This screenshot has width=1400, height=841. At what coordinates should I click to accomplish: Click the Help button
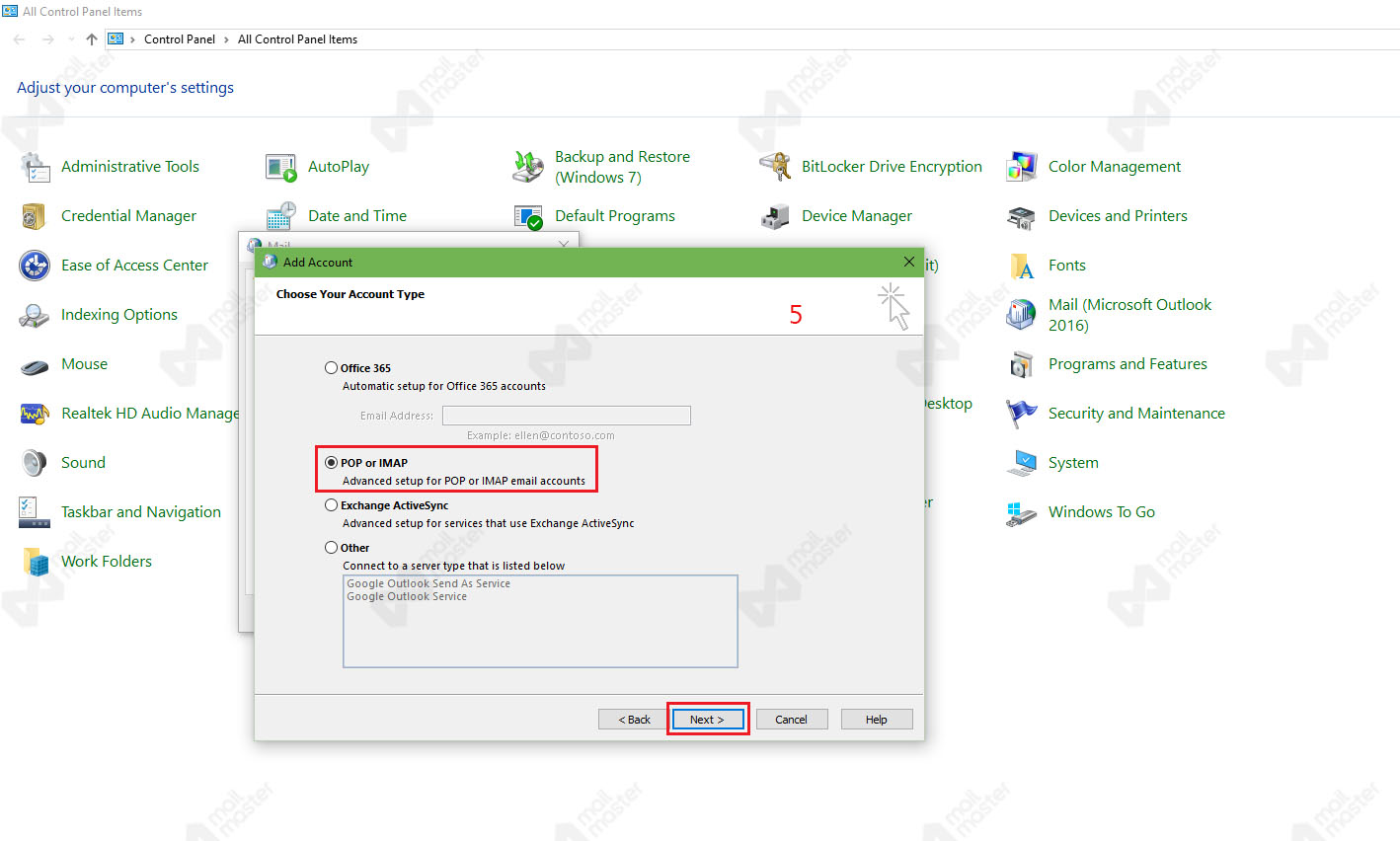[877, 720]
